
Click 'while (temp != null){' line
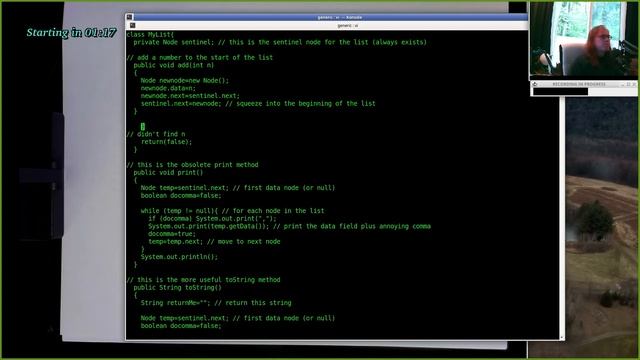pos(232,211)
